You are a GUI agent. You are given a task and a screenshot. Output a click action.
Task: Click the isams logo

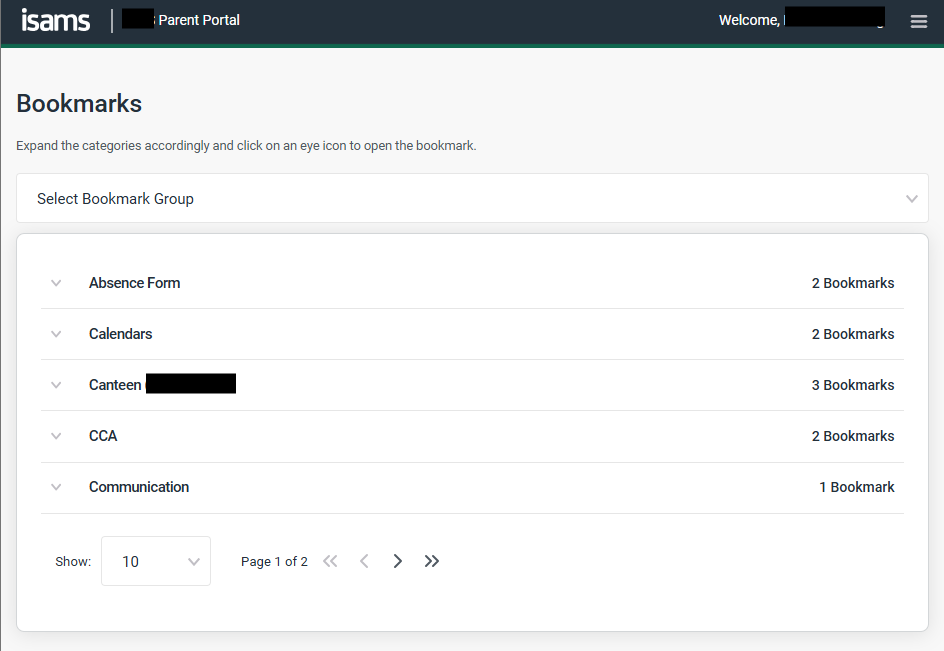coord(56,20)
